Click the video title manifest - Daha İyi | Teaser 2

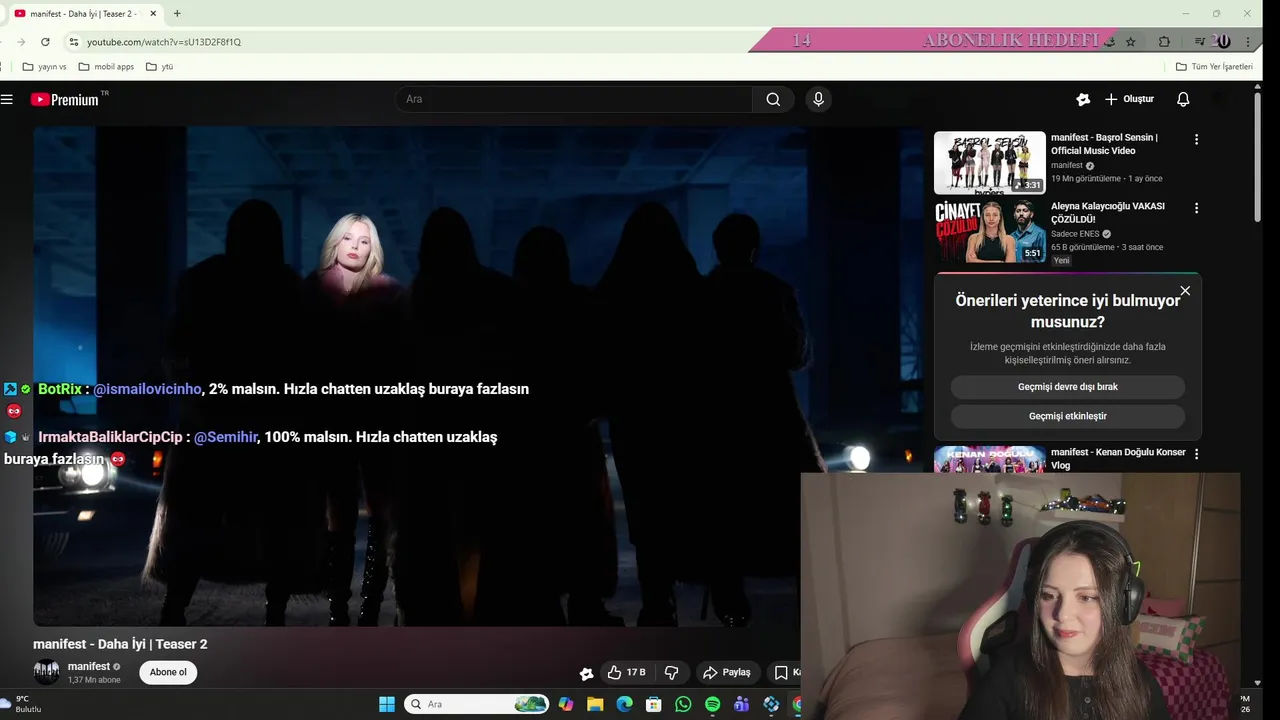120,644
